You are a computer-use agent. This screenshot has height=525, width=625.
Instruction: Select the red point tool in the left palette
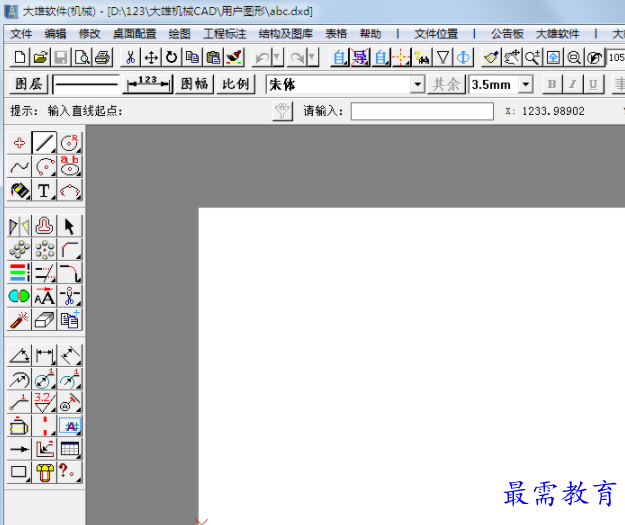(x=19, y=143)
